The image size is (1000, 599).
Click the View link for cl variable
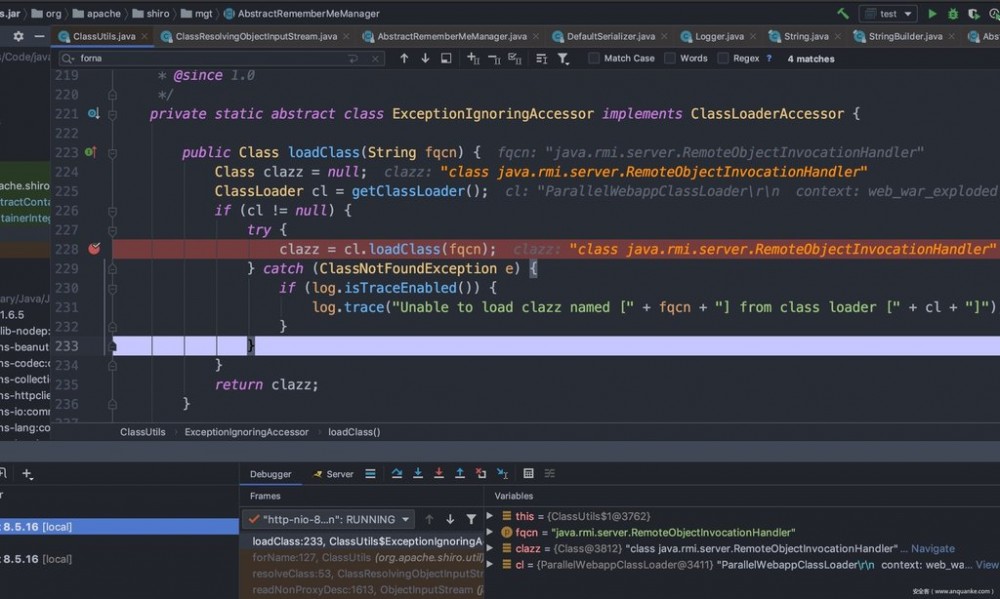pyautogui.click(x=986, y=565)
